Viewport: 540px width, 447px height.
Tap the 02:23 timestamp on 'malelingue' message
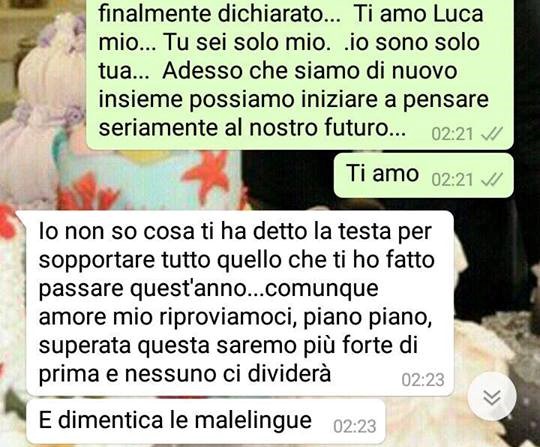(x=355, y=426)
